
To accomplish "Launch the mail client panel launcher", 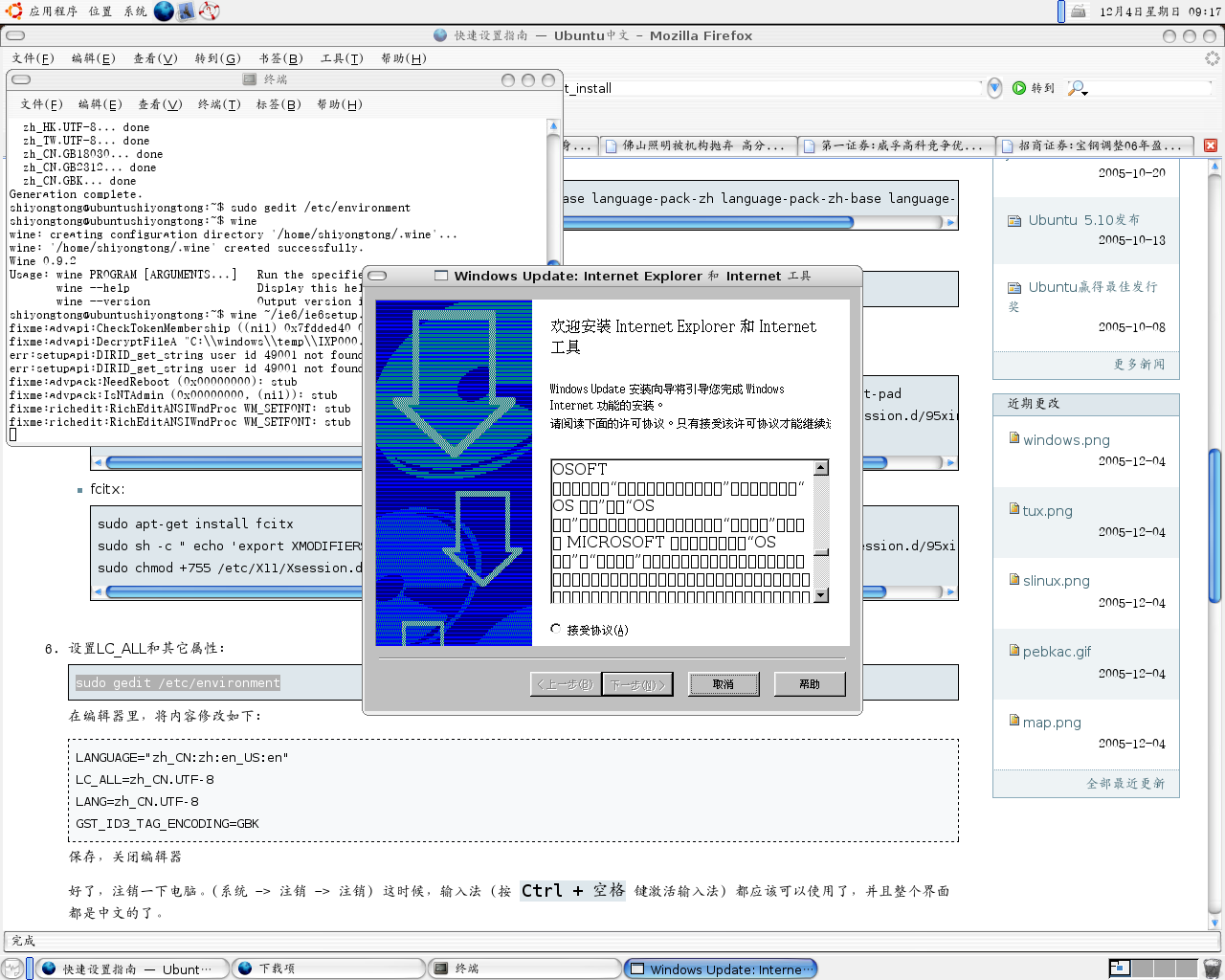I will [187, 11].
